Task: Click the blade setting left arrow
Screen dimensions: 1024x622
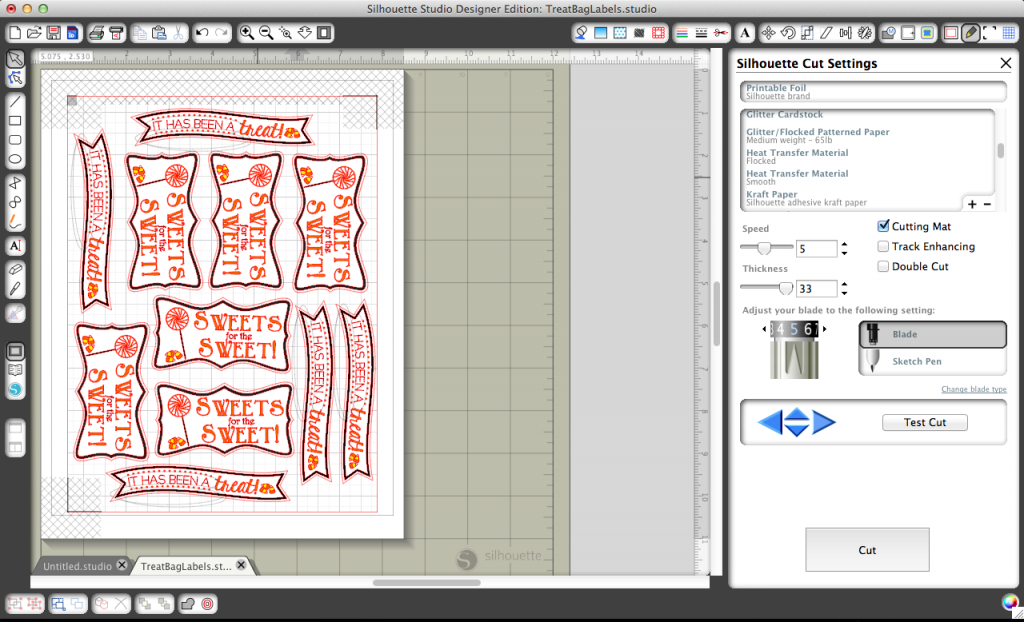Action: (x=765, y=329)
